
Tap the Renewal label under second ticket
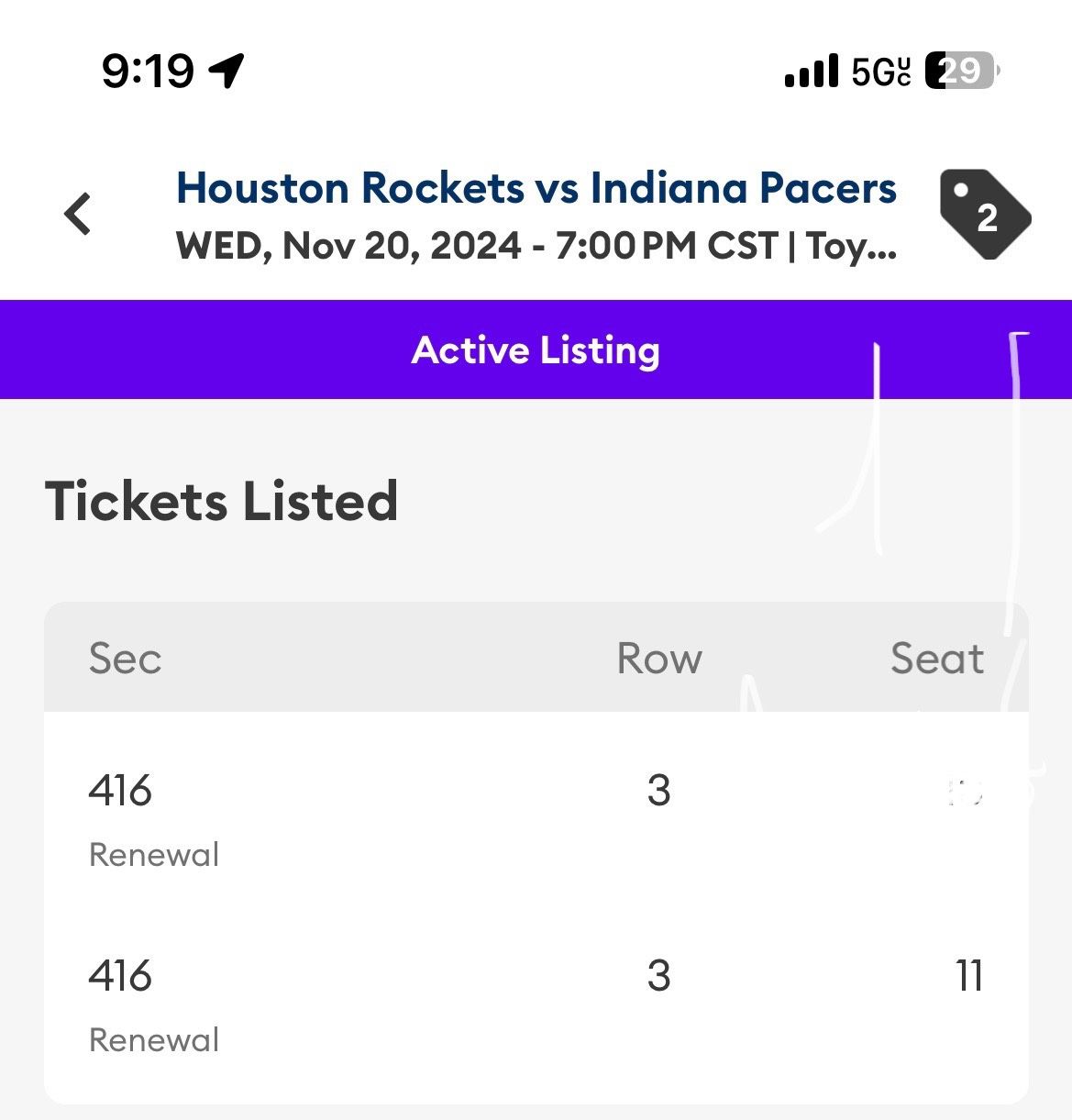154,1040
